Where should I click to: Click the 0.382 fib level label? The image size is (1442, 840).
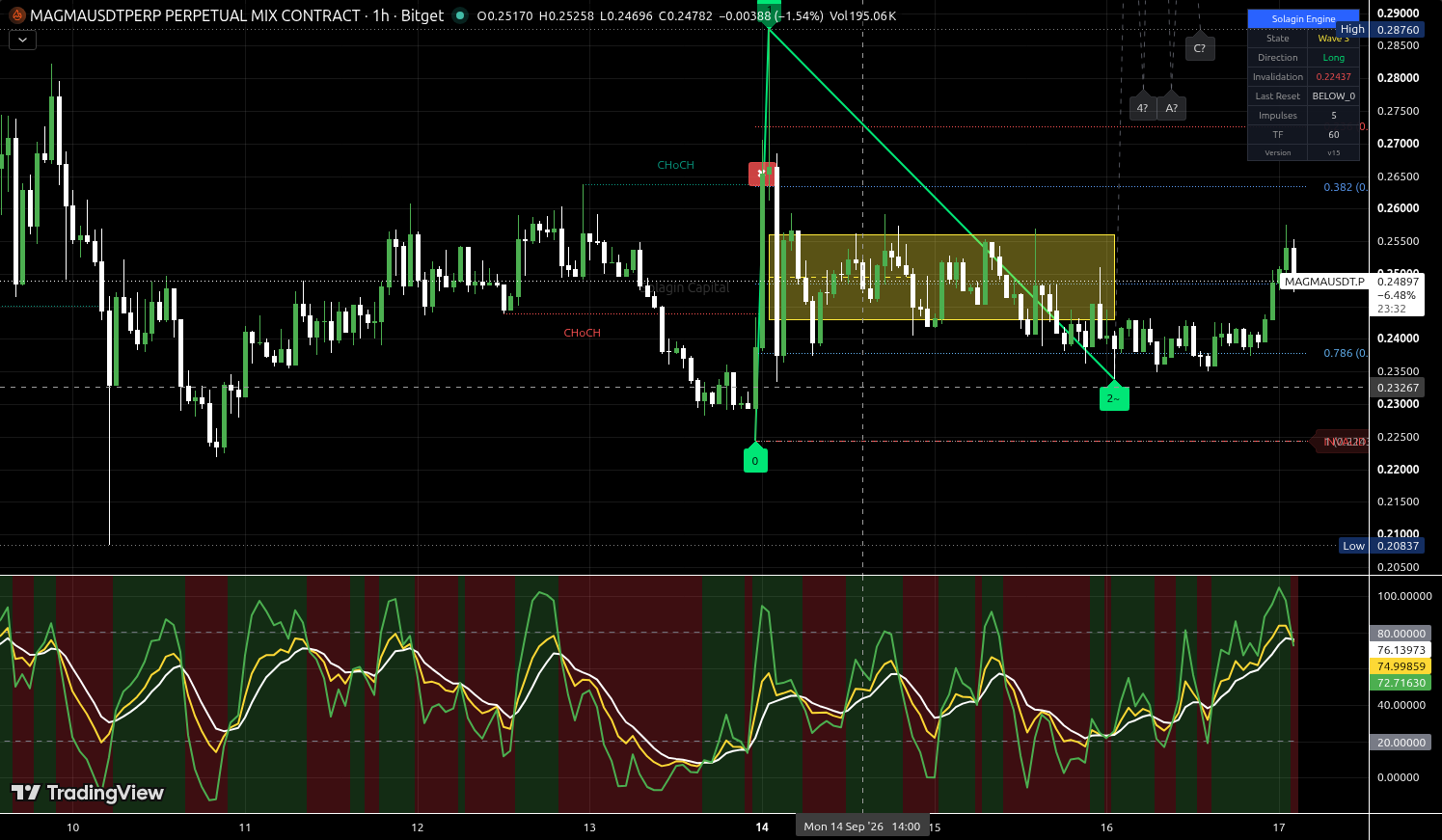pos(1345,187)
